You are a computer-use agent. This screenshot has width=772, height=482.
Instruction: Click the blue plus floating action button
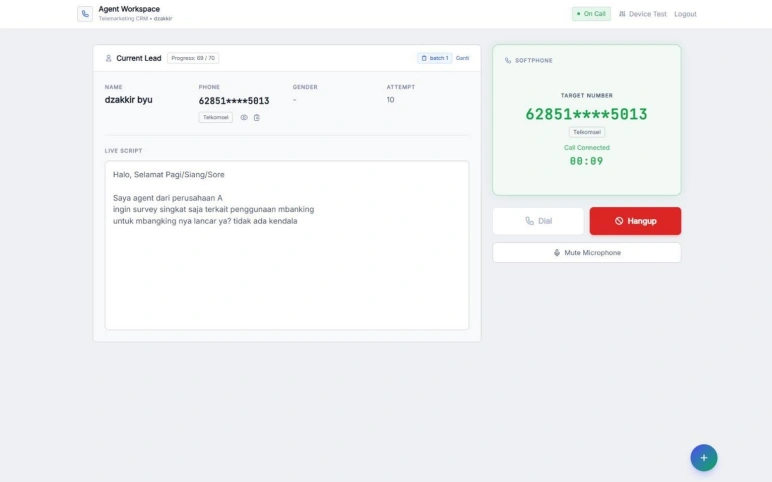(x=704, y=458)
